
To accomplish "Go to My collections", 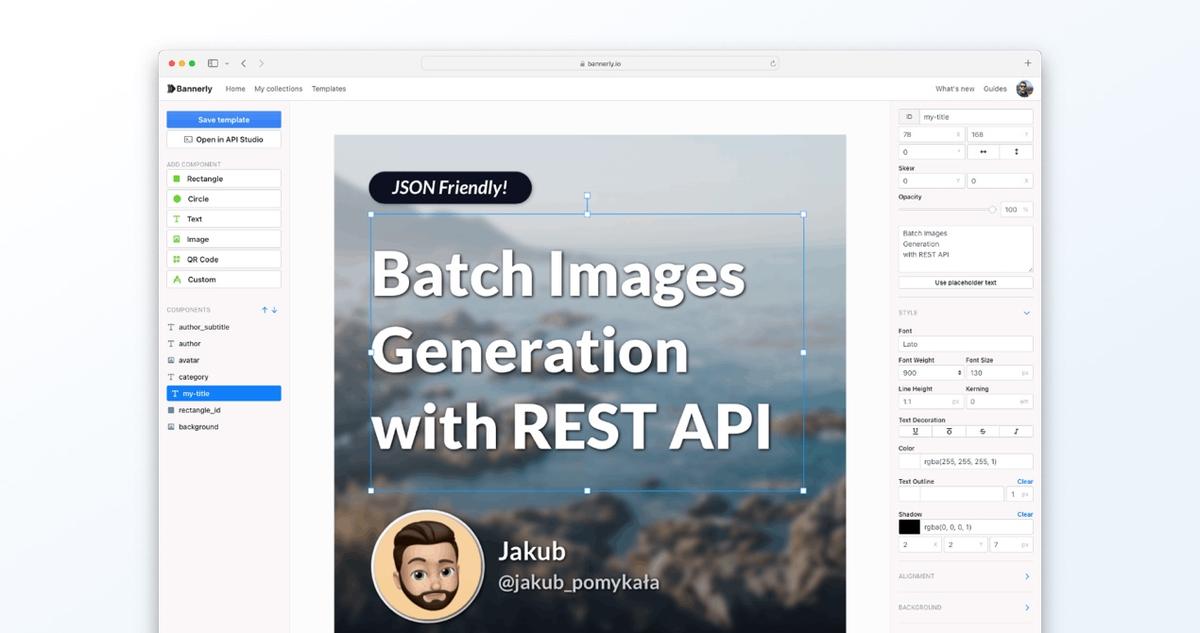I will tap(278, 88).
